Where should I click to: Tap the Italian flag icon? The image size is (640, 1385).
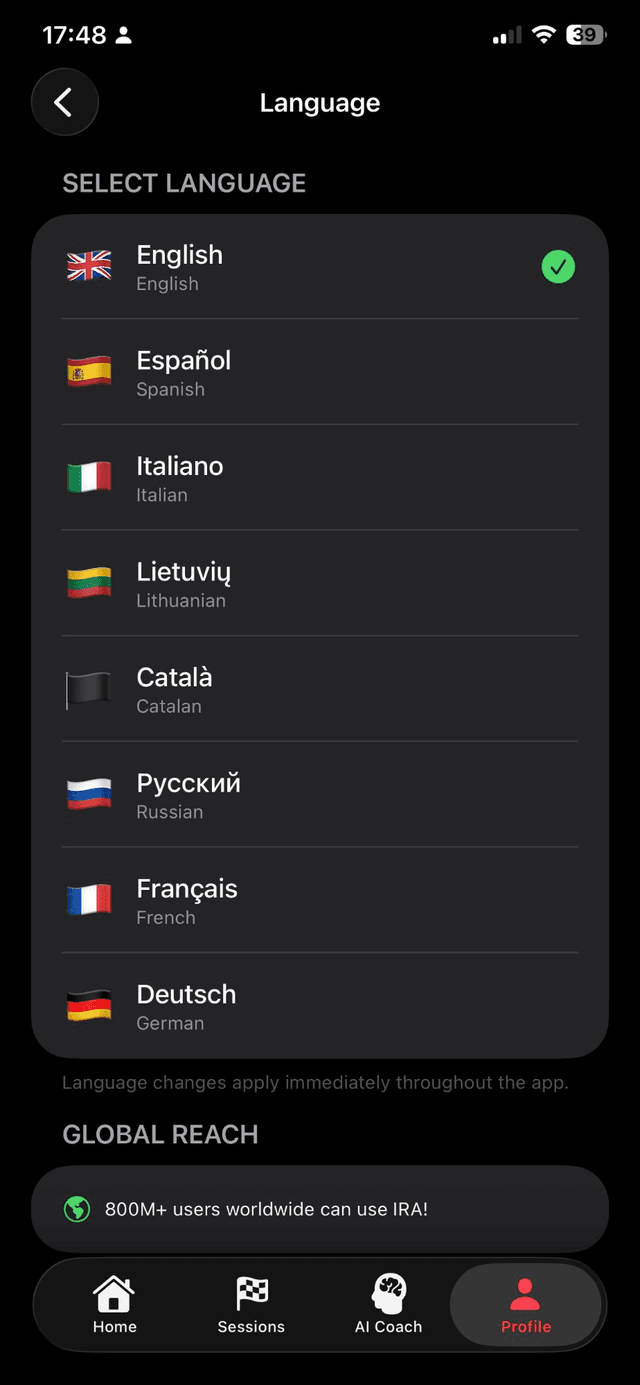click(x=88, y=478)
